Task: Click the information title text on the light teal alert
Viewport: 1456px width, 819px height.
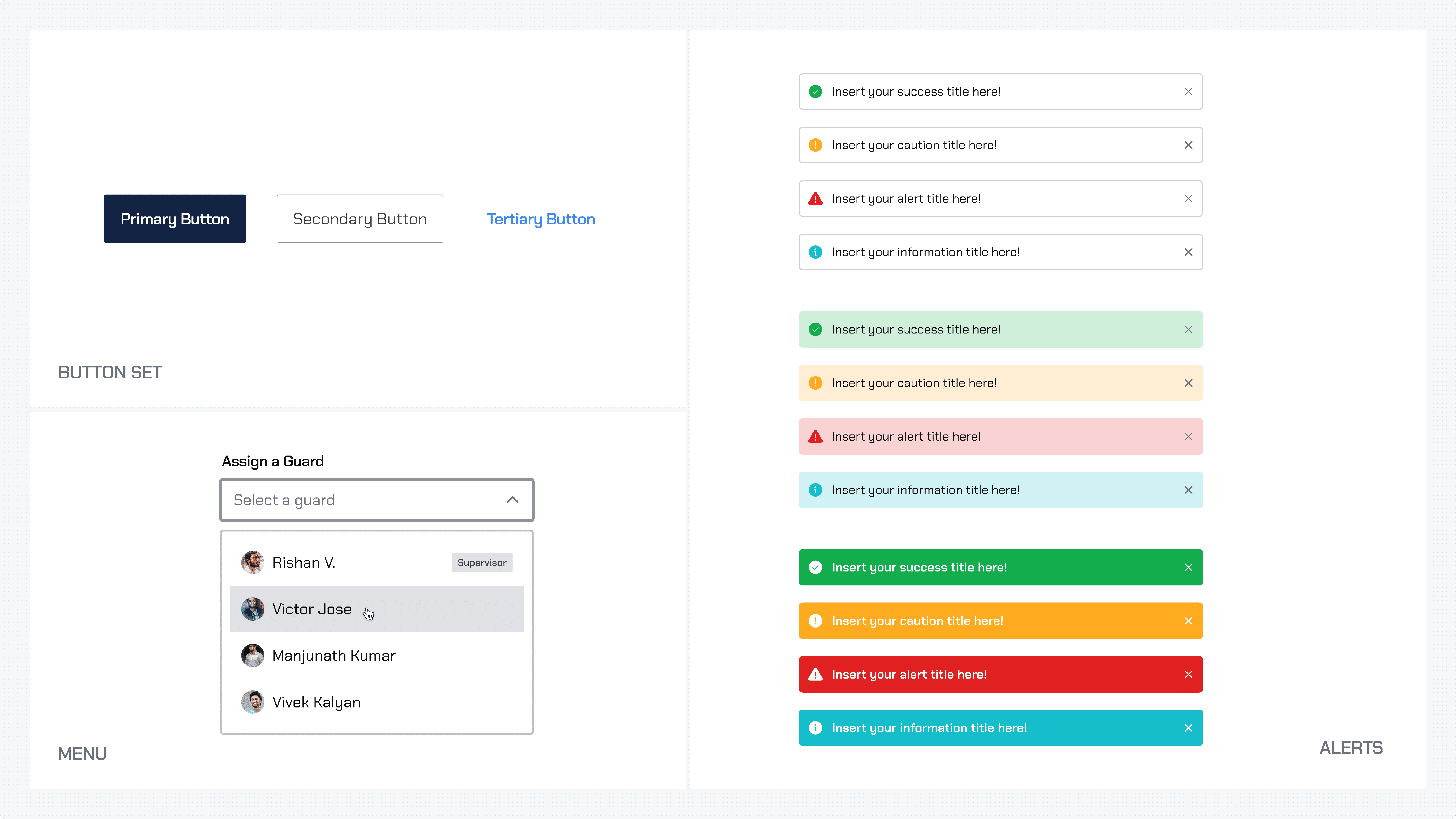Action: (x=926, y=490)
